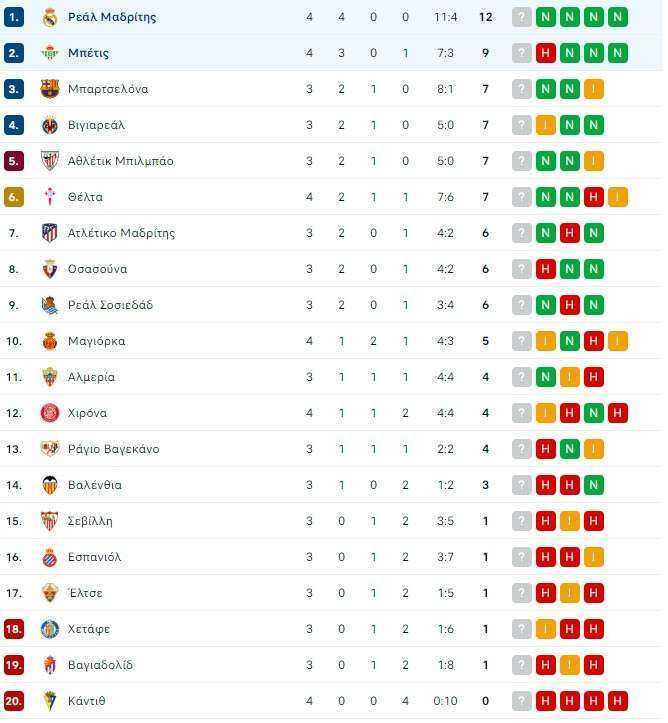The image size is (668, 723).
Task: Click the Atlético Madrid crest
Action: [x=49, y=233]
